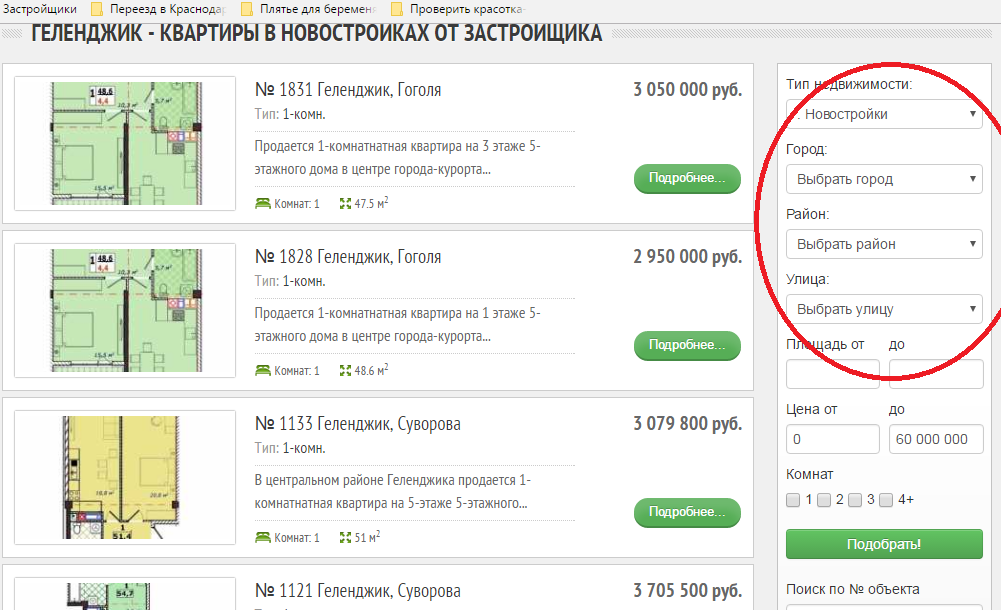Open the 'Платье для беремен' bookmark folder

[309, 9]
